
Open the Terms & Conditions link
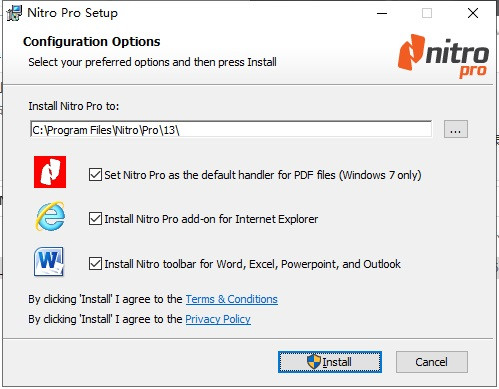[231, 299]
